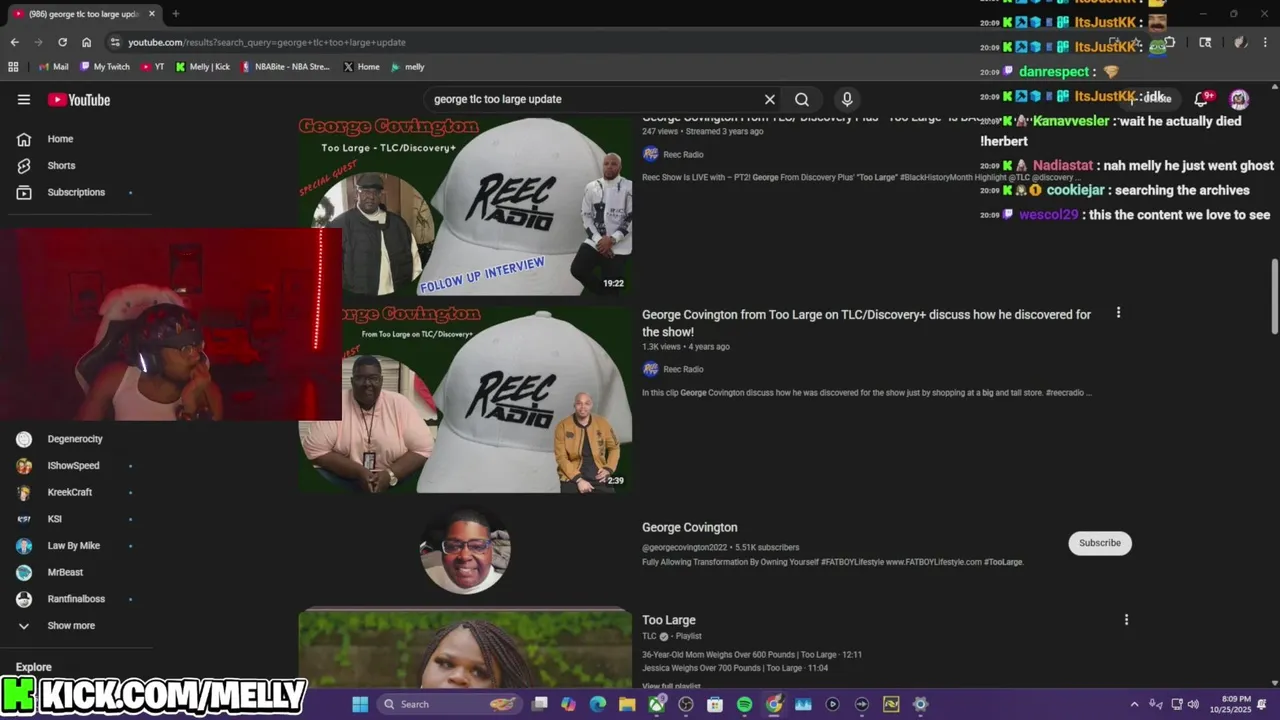The height and width of the screenshot is (720, 1280).
Task: Open Settings gear in taskbar
Action: coord(920,704)
